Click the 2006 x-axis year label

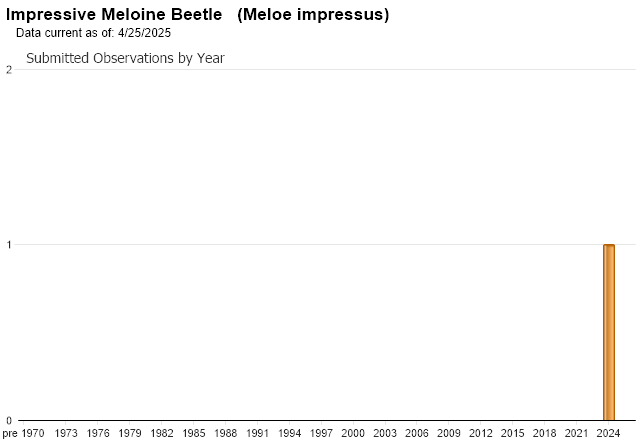coord(417,433)
